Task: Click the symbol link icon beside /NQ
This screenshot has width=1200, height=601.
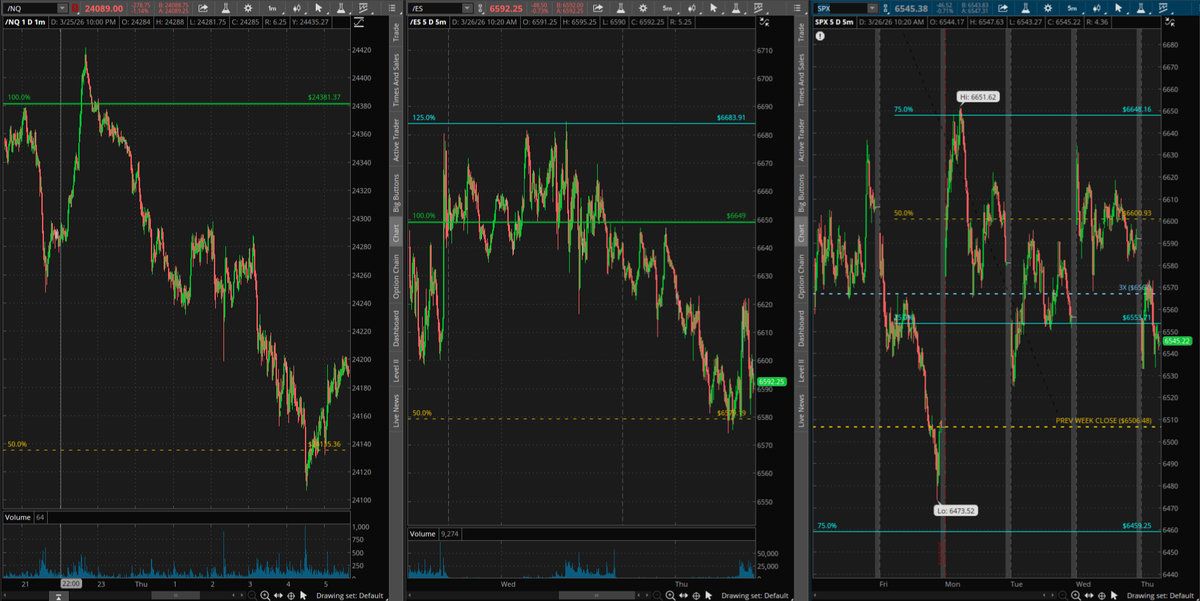Action: (x=75, y=8)
